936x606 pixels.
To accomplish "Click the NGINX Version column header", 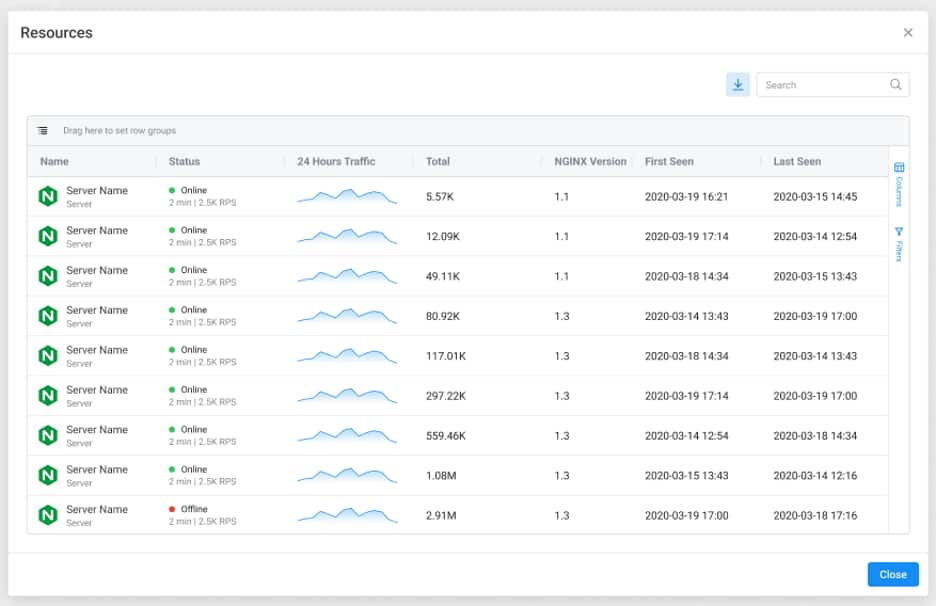I will [590, 161].
